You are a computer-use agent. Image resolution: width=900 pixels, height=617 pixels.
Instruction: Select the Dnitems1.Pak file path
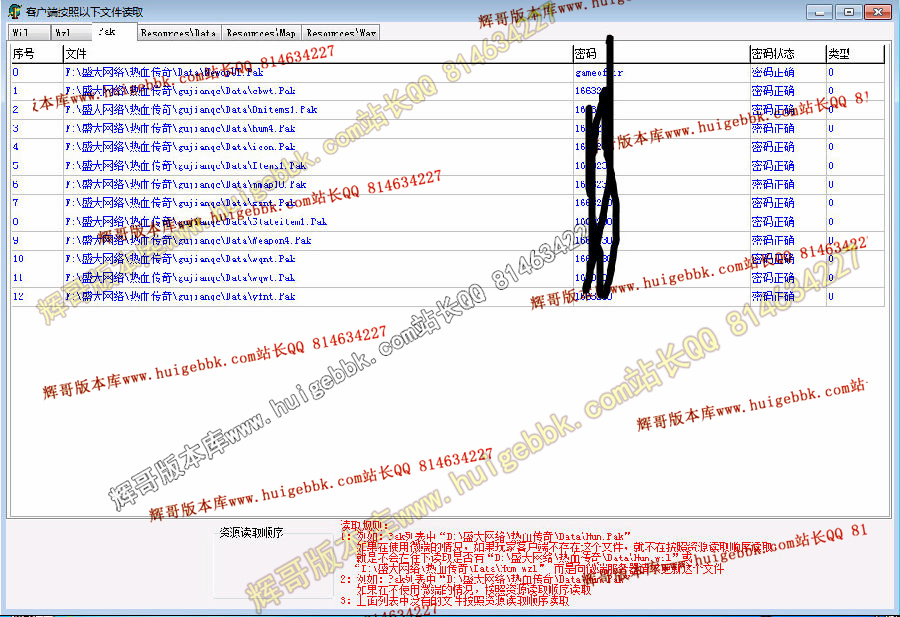coord(191,110)
